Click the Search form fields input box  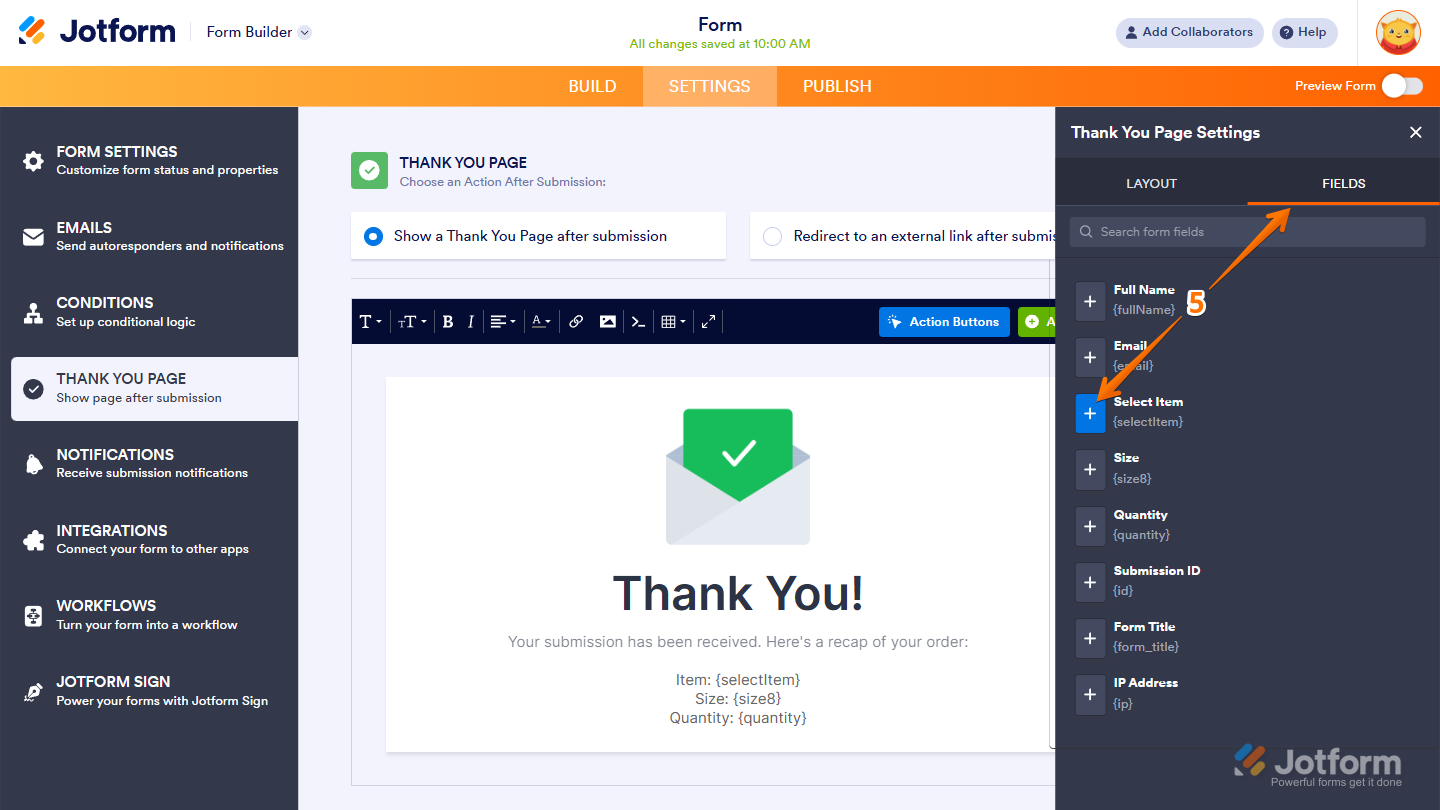1245,231
